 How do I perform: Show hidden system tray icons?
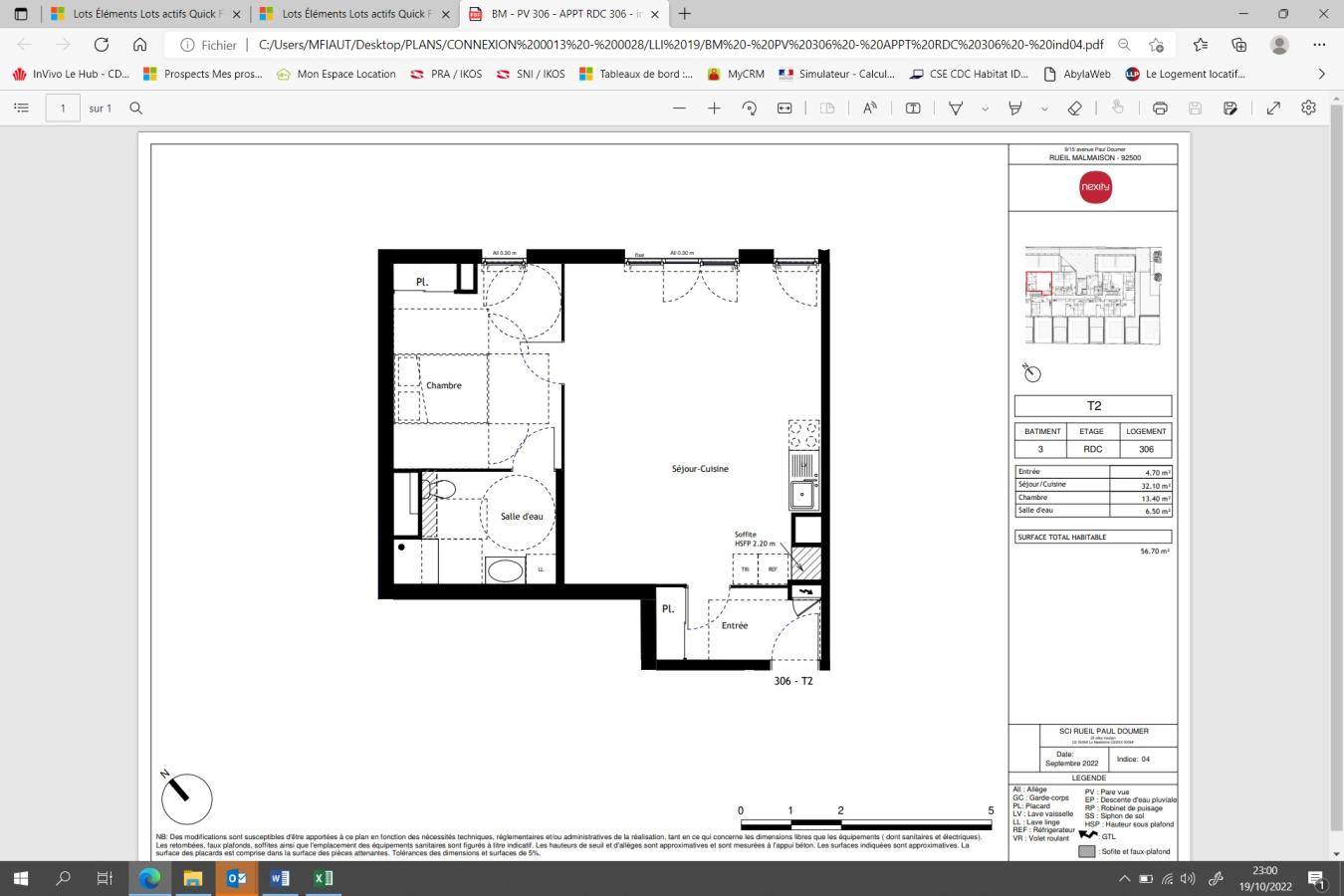1125,879
